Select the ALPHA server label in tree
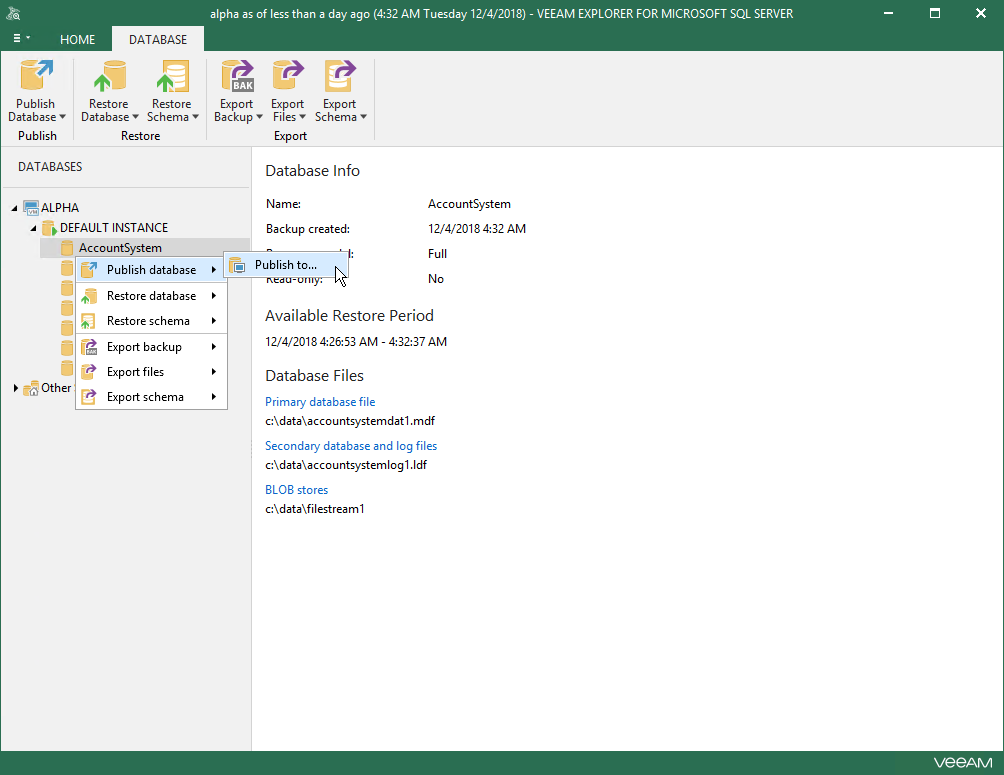Viewport: 1004px width, 775px height. tap(60, 208)
